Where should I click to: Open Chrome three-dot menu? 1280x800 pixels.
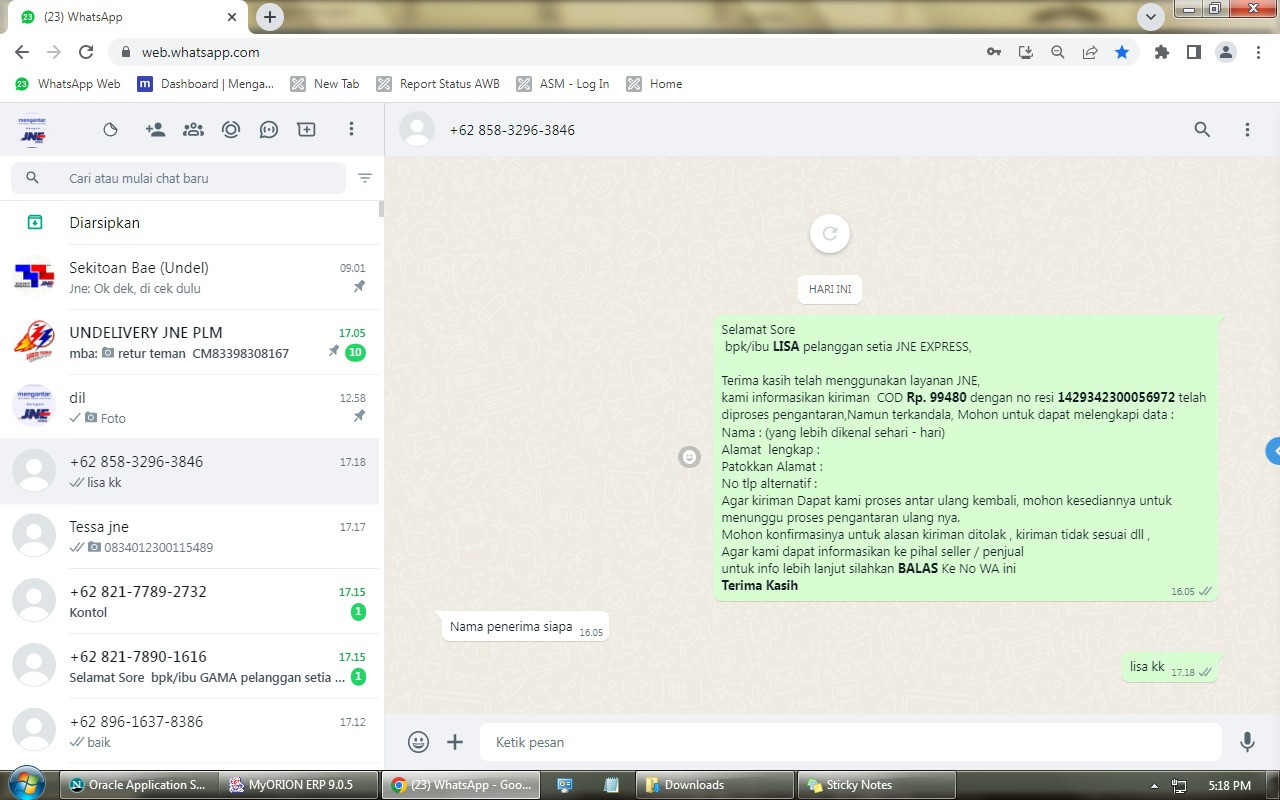(x=1259, y=52)
